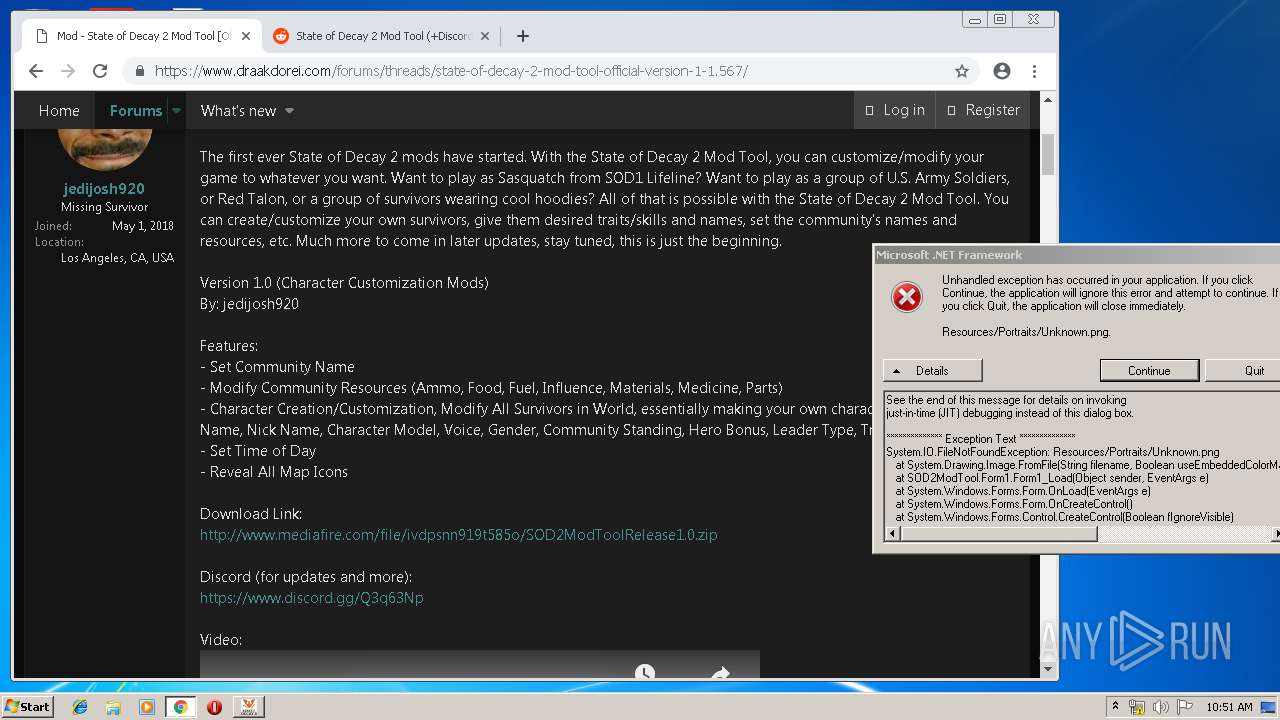Open the What's new menu item

pyautogui.click(x=238, y=111)
